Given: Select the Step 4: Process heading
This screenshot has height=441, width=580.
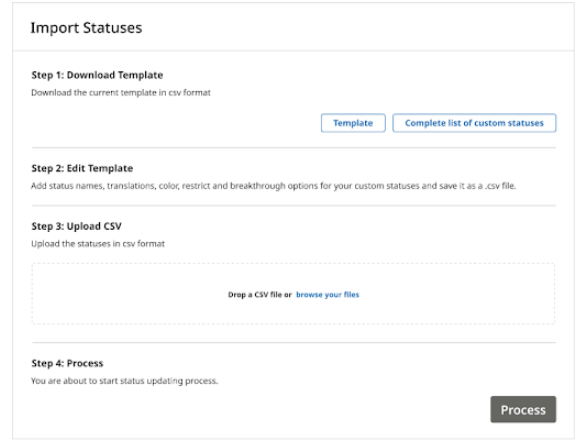Looking at the screenshot, I should (67, 363).
